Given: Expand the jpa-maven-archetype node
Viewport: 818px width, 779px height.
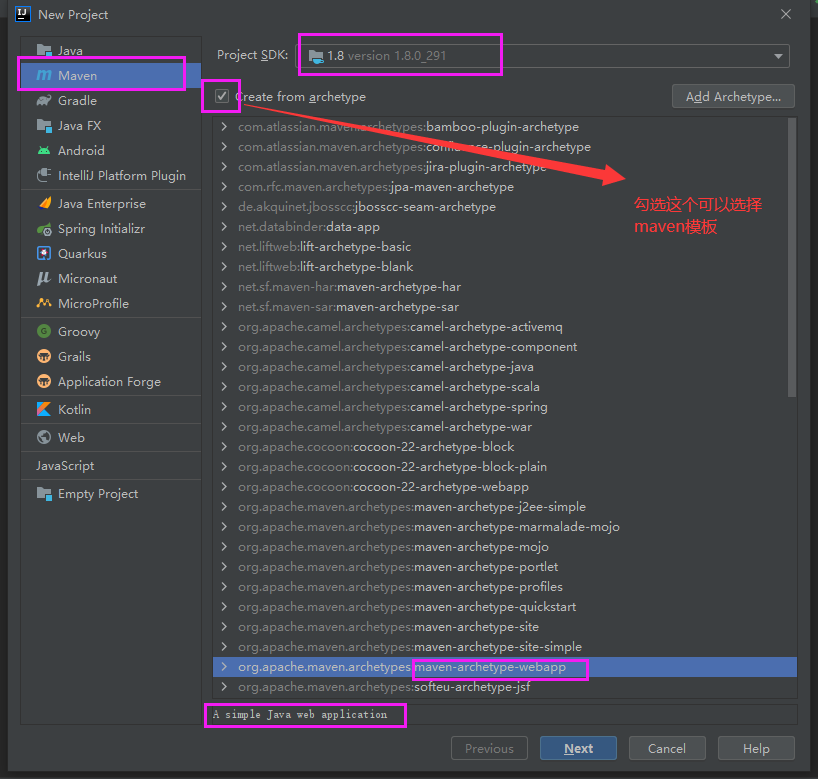Looking at the screenshot, I should pos(224,187).
